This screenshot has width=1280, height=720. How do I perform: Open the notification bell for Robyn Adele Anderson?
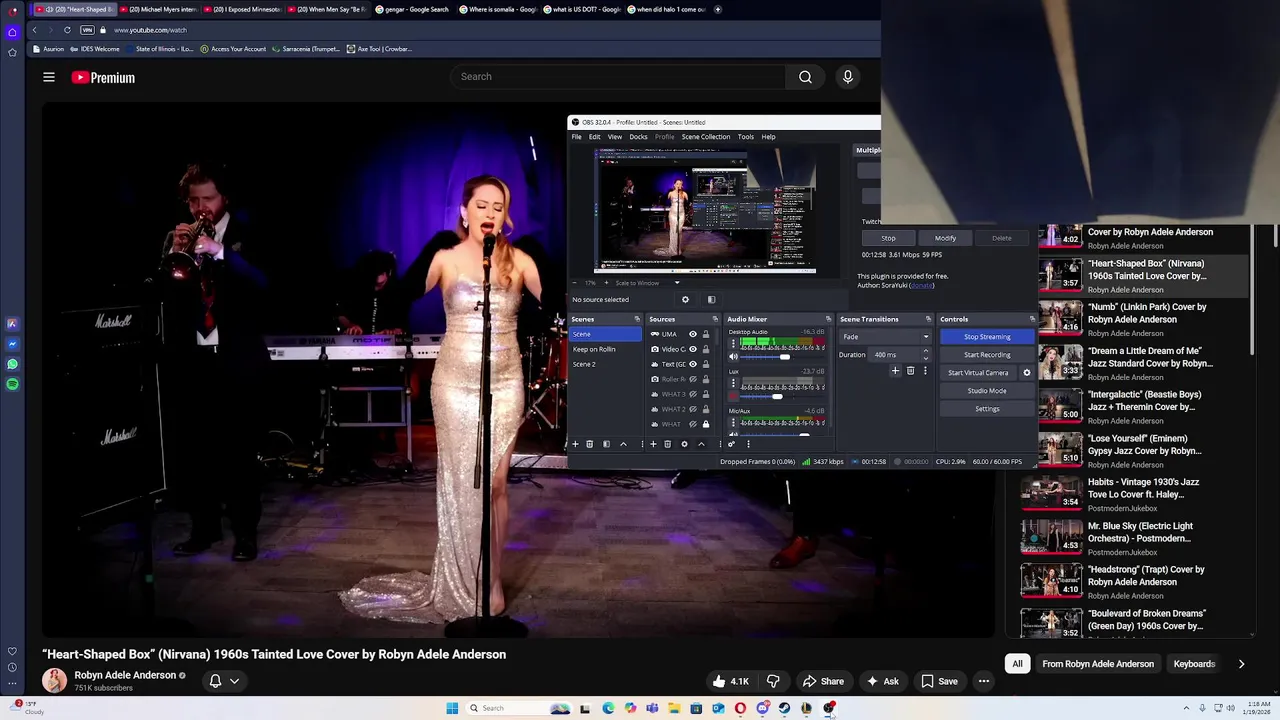[x=215, y=681]
